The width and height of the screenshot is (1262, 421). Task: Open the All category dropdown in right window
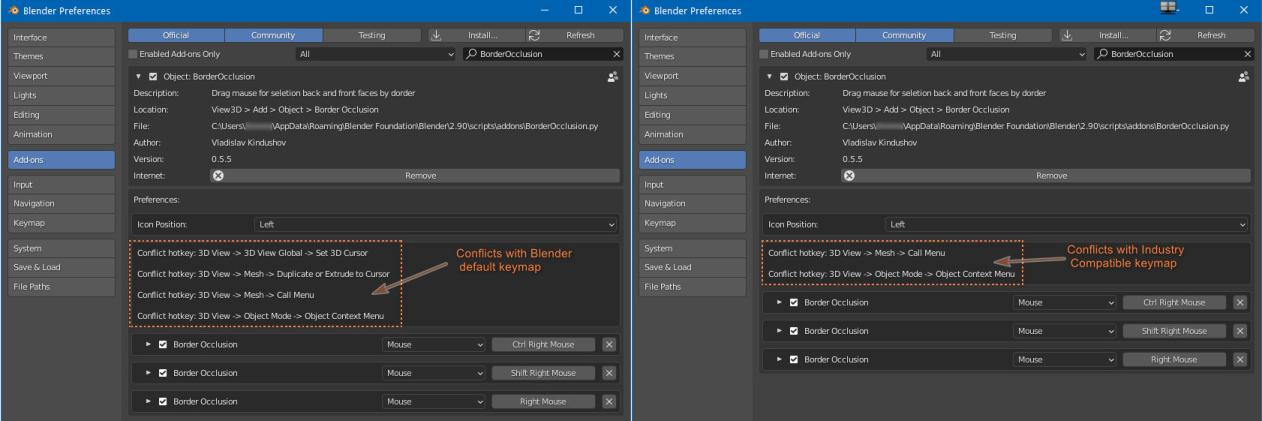coord(1006,54)
